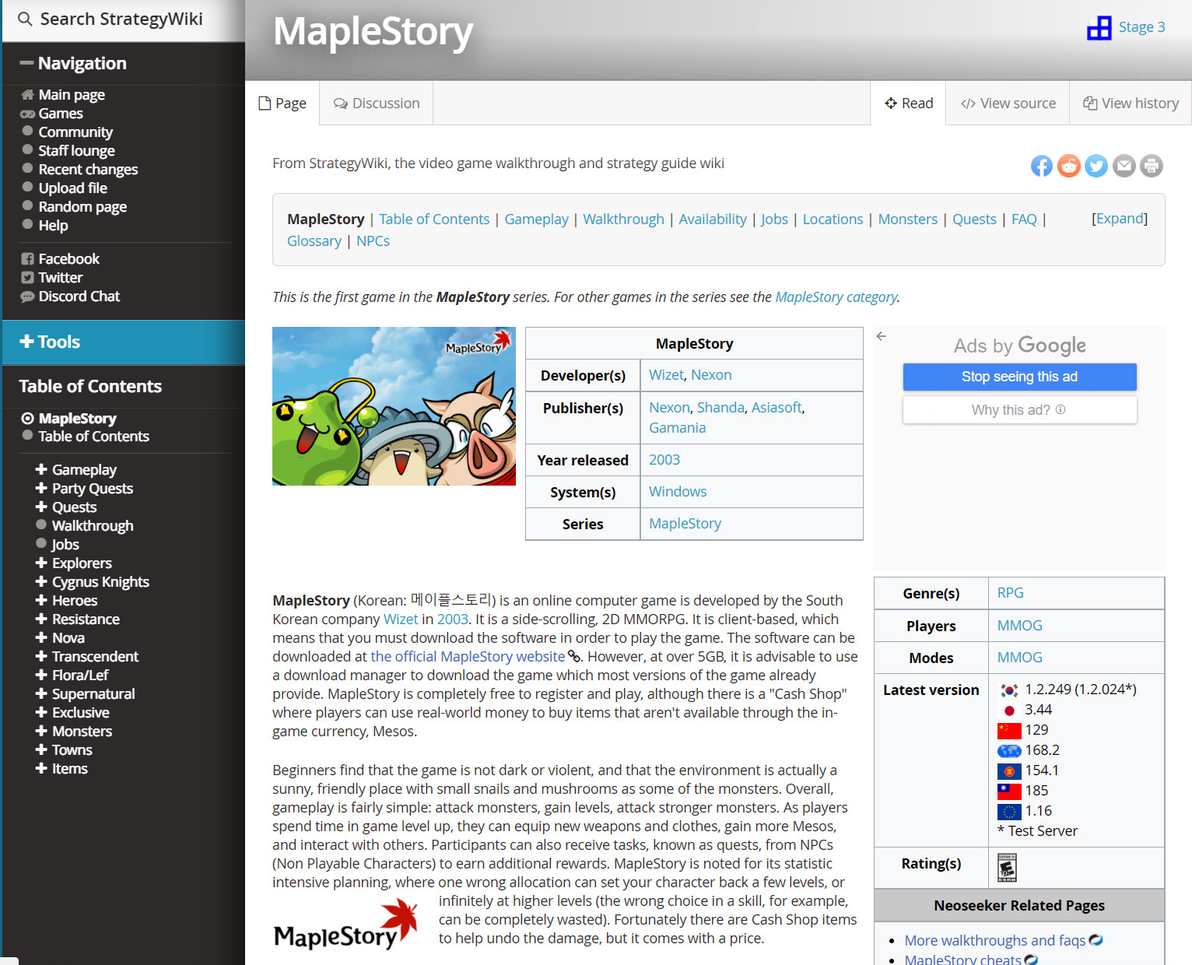
Task: Click the European Union flag icon
Action: tap(1009, 811)
